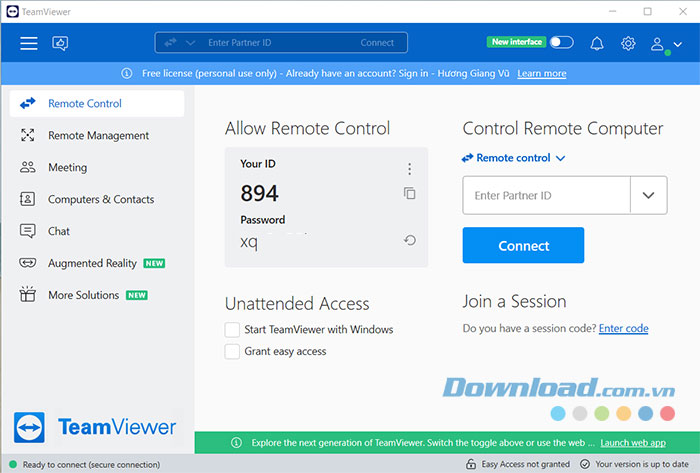Copy Your ID using copy icon

pyautogui.click(x=409, y=193)
